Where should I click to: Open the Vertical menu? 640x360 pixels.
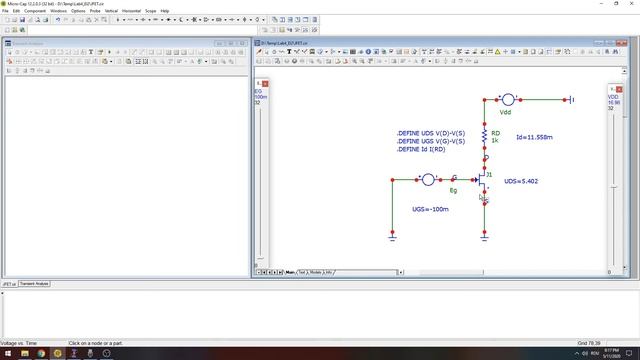(x=111, y=11)
